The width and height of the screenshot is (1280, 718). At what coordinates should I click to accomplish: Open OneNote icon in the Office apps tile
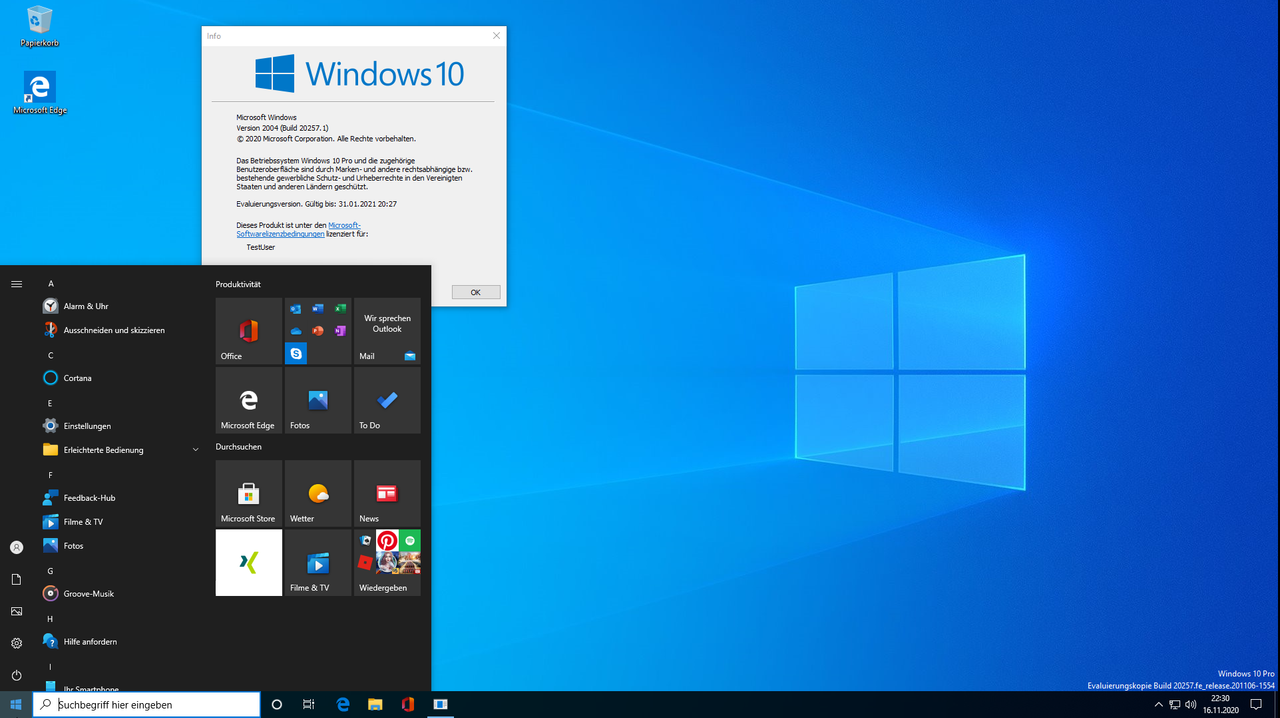point(340,331)
